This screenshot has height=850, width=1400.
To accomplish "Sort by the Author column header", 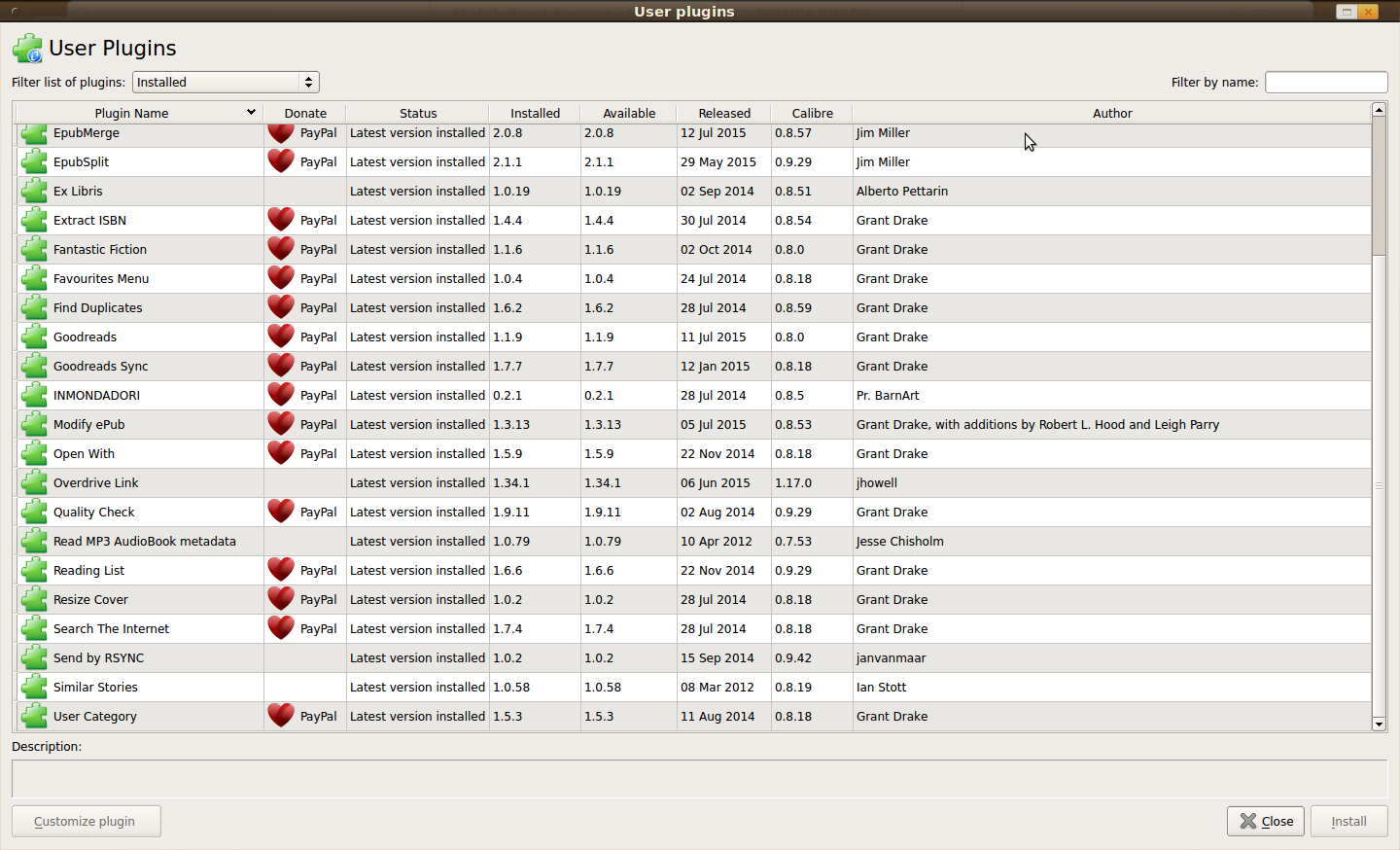I will [1112, 113].
